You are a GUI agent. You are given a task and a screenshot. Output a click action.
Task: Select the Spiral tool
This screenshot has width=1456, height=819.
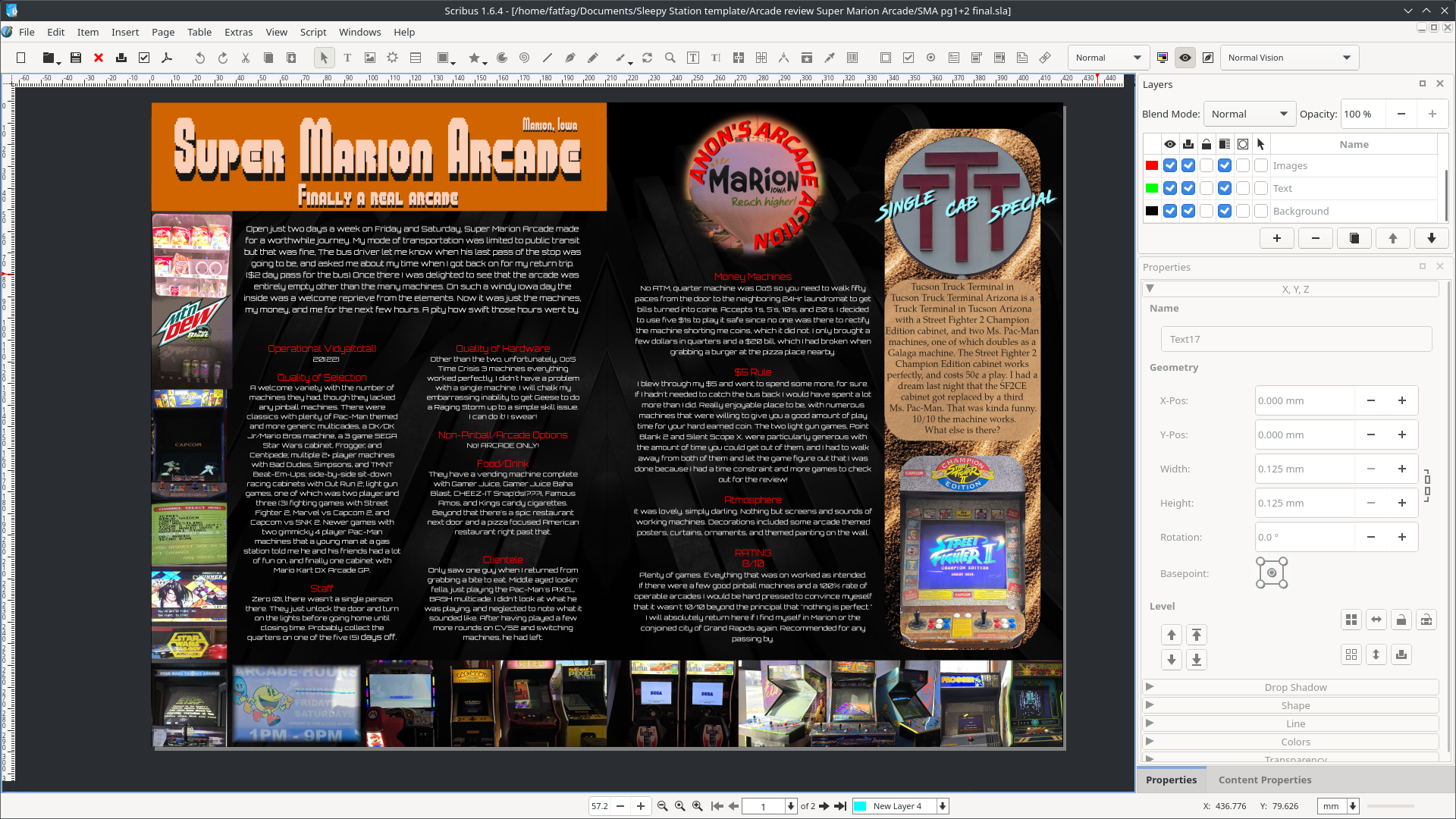click(525, 58)
